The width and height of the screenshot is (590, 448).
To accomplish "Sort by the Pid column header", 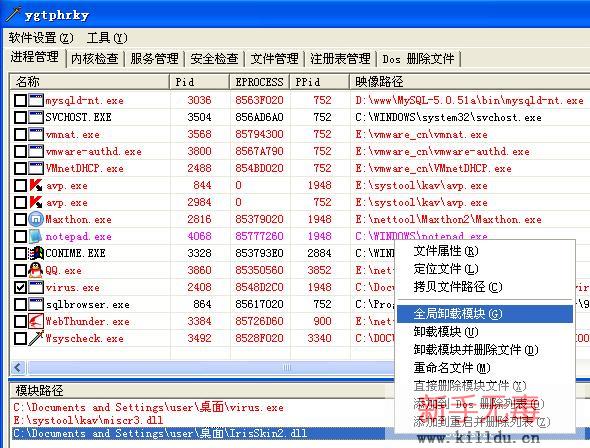I will 200,82.
